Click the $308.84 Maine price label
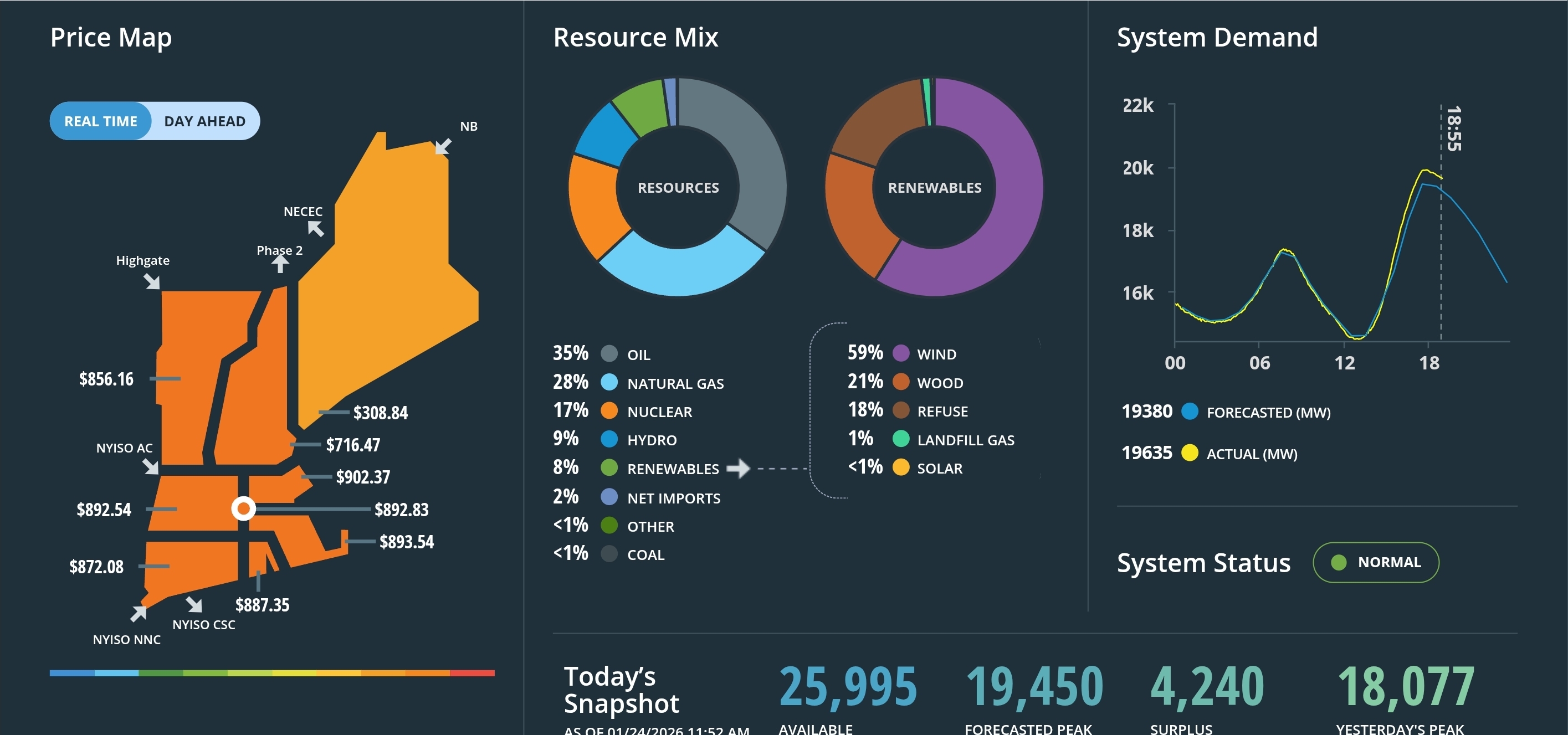Screen dimensions: 1568x735 tap(381, 413)
